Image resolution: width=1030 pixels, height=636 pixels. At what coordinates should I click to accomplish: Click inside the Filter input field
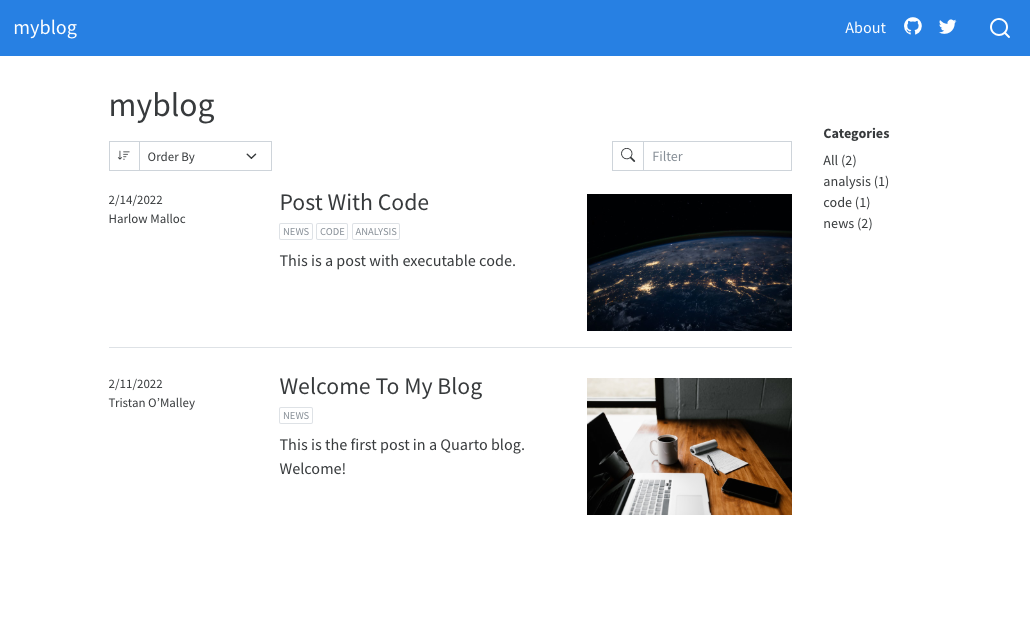pos(717,155)
